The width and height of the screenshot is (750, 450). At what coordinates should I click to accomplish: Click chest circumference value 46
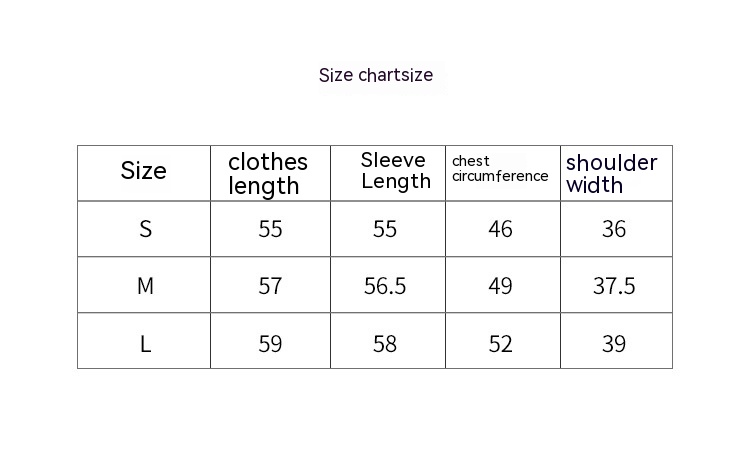(x=500, y=229)
